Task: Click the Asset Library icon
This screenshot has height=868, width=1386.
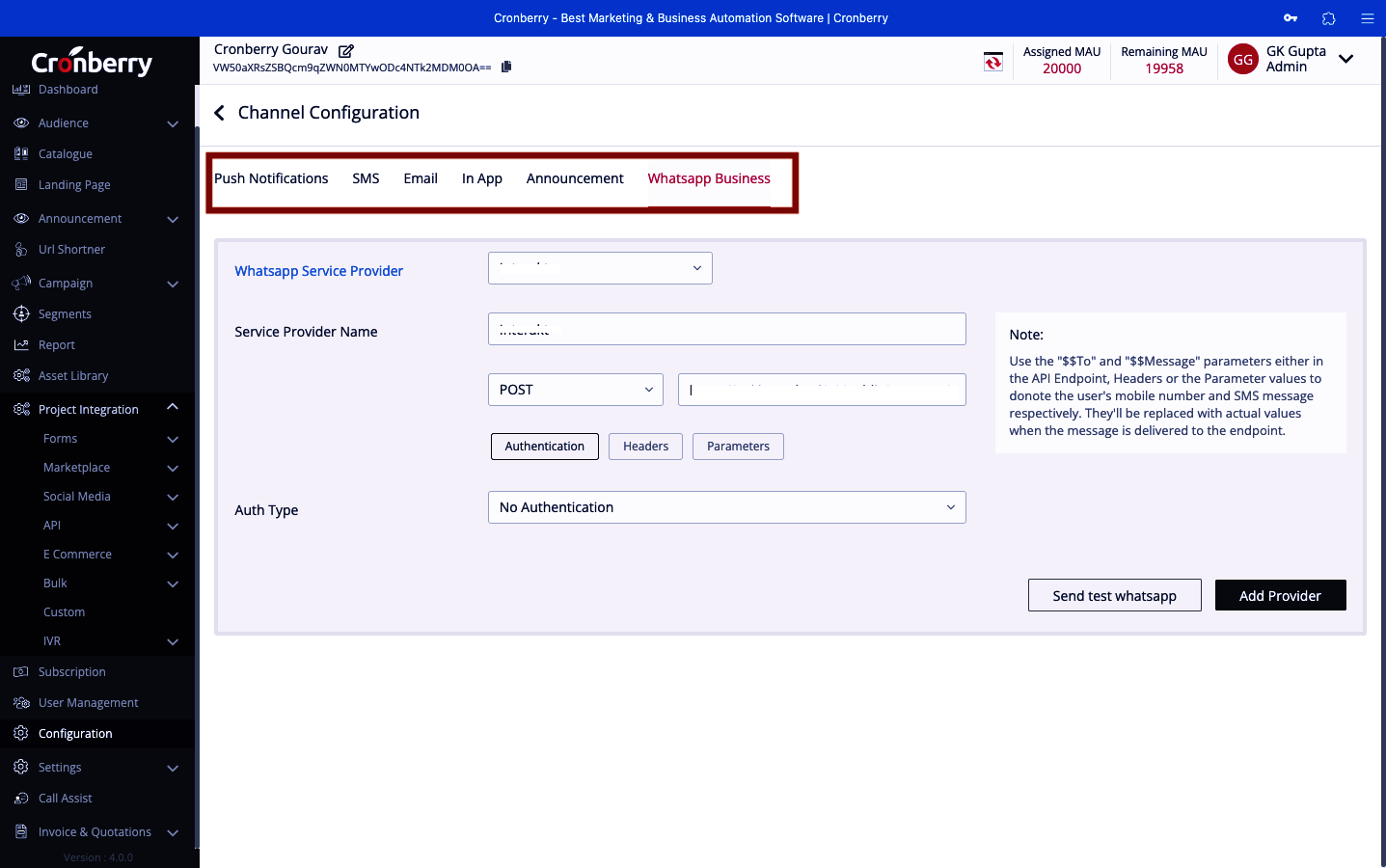Action: (21, 376)
